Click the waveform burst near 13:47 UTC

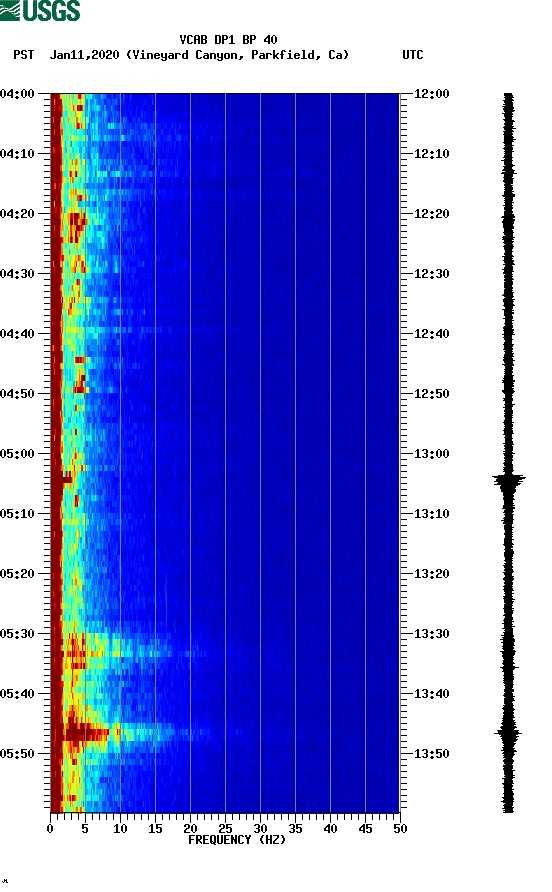point(508,734)
